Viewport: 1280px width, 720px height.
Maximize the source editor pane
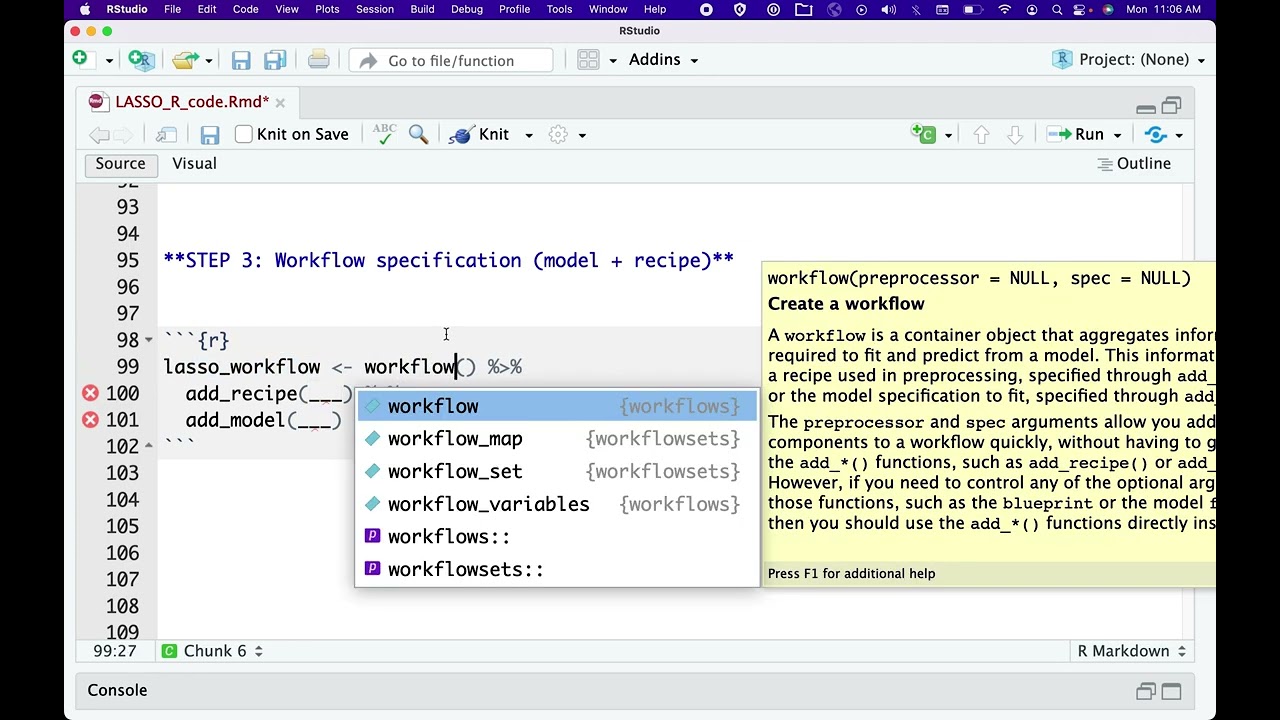click(x=1171, y=105)
